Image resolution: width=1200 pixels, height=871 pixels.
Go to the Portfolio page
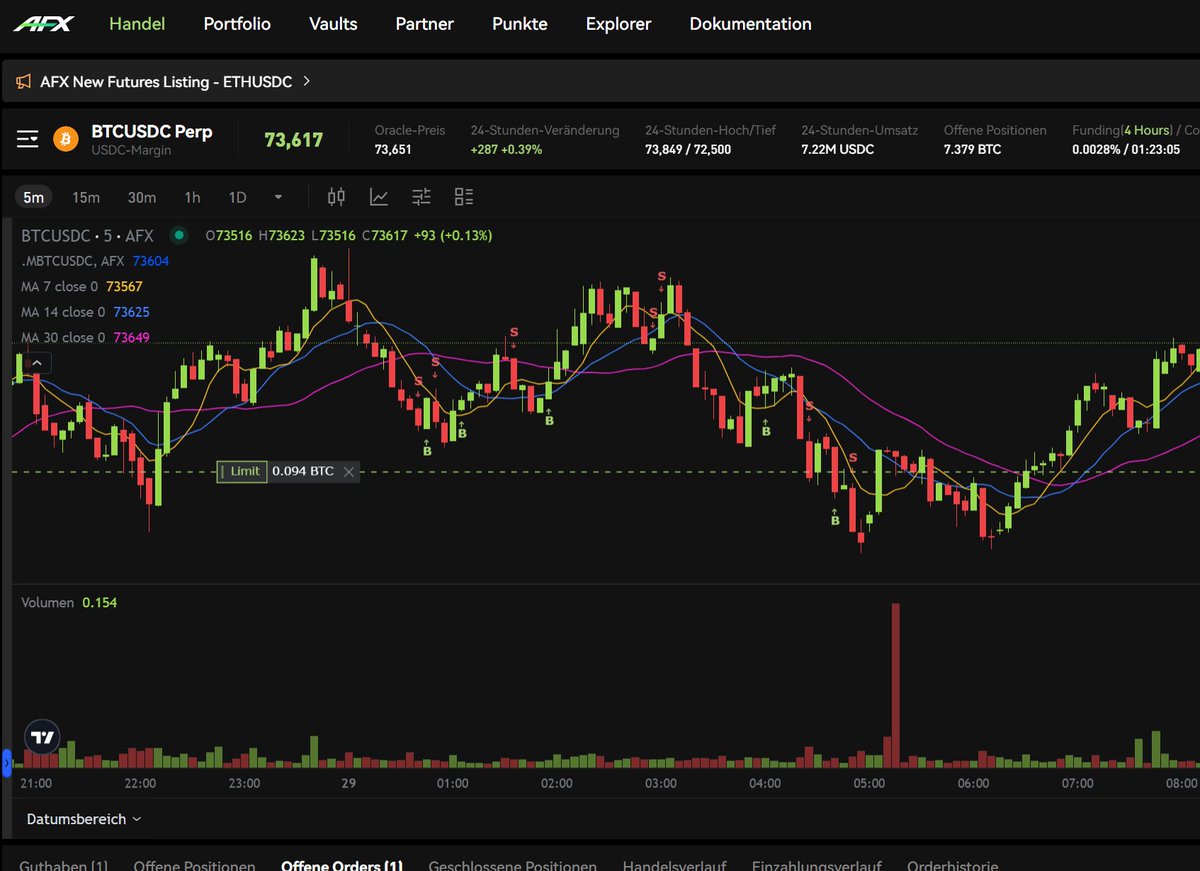(237, 24)
